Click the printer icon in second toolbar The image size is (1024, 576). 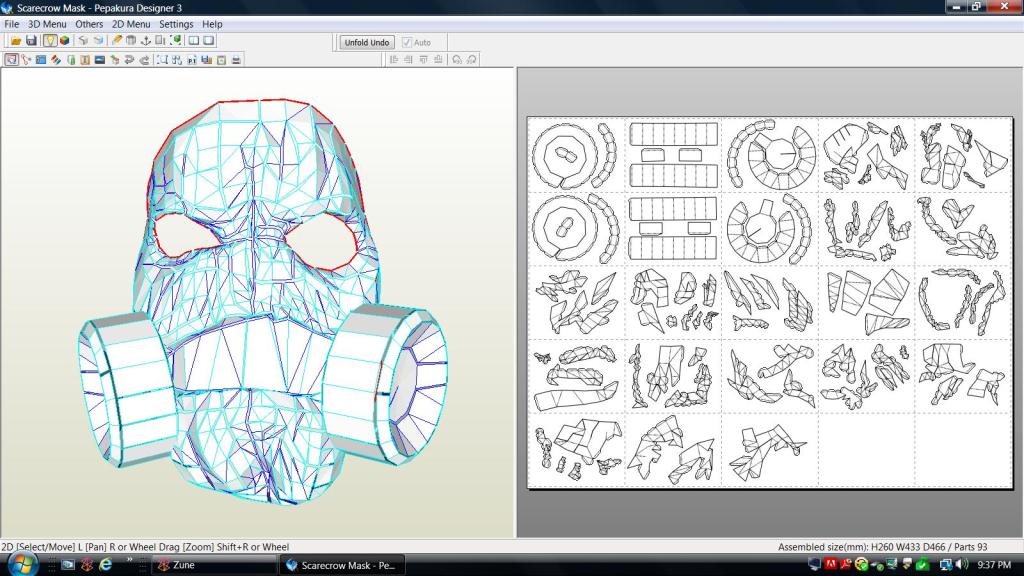(x=236, y=60)
